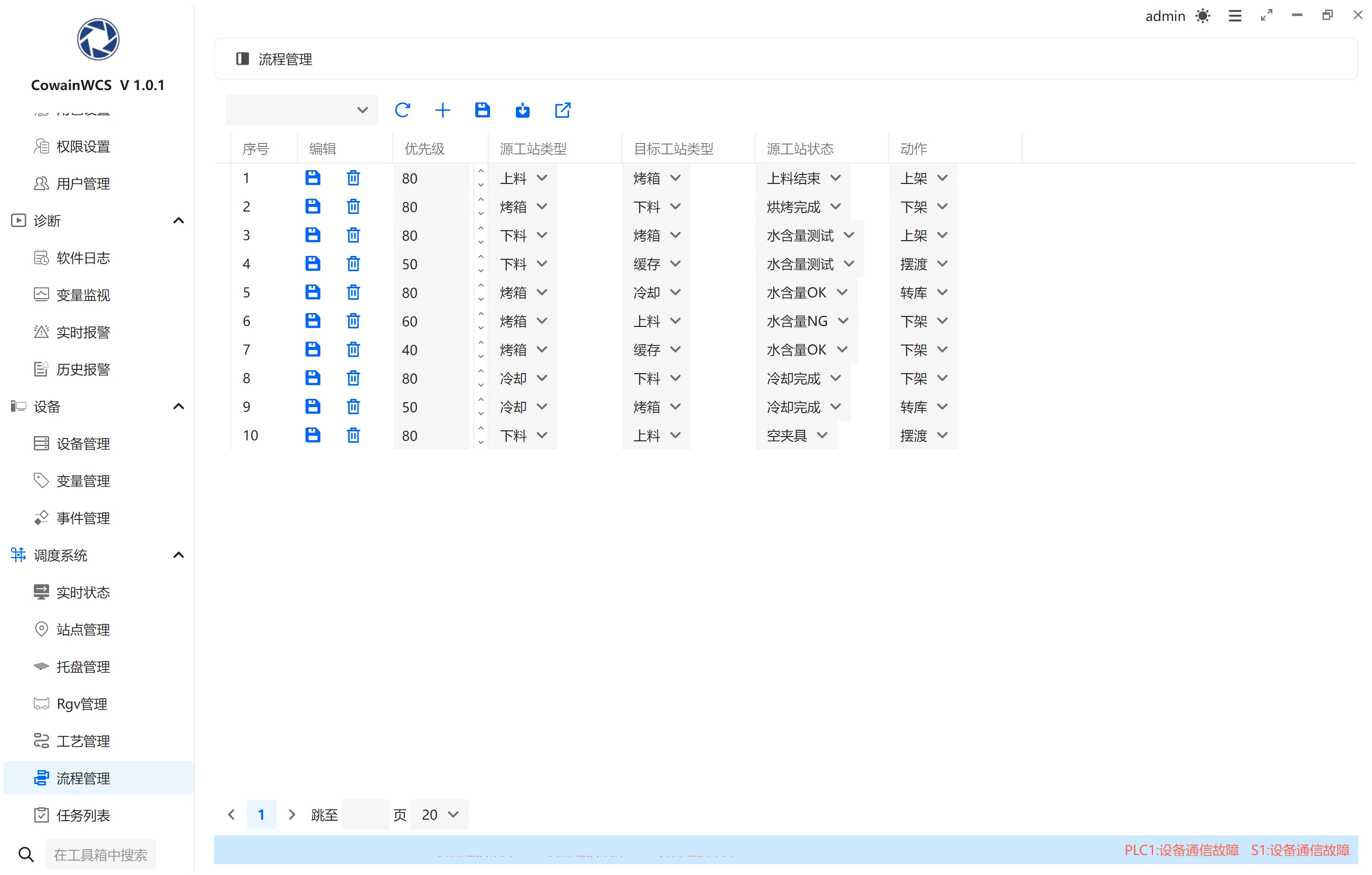Open row 1 源工站类型 dropdown 上料

523,178
